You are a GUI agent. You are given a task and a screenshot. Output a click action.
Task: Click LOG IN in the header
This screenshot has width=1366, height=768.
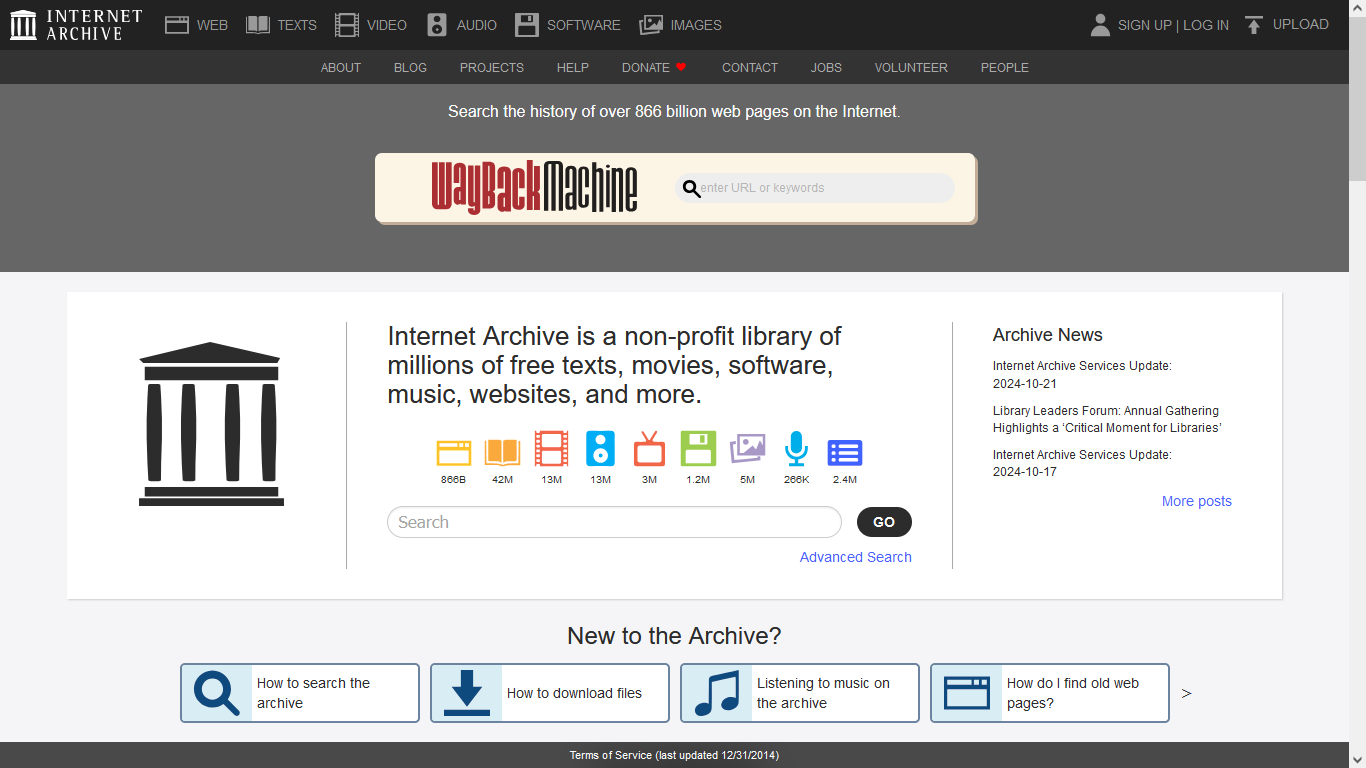(1206, 25)
